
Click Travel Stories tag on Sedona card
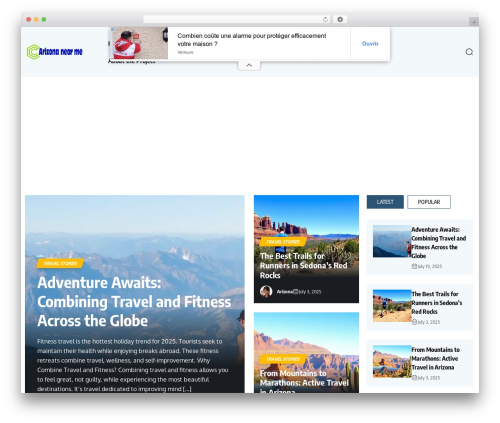(283, 242)
